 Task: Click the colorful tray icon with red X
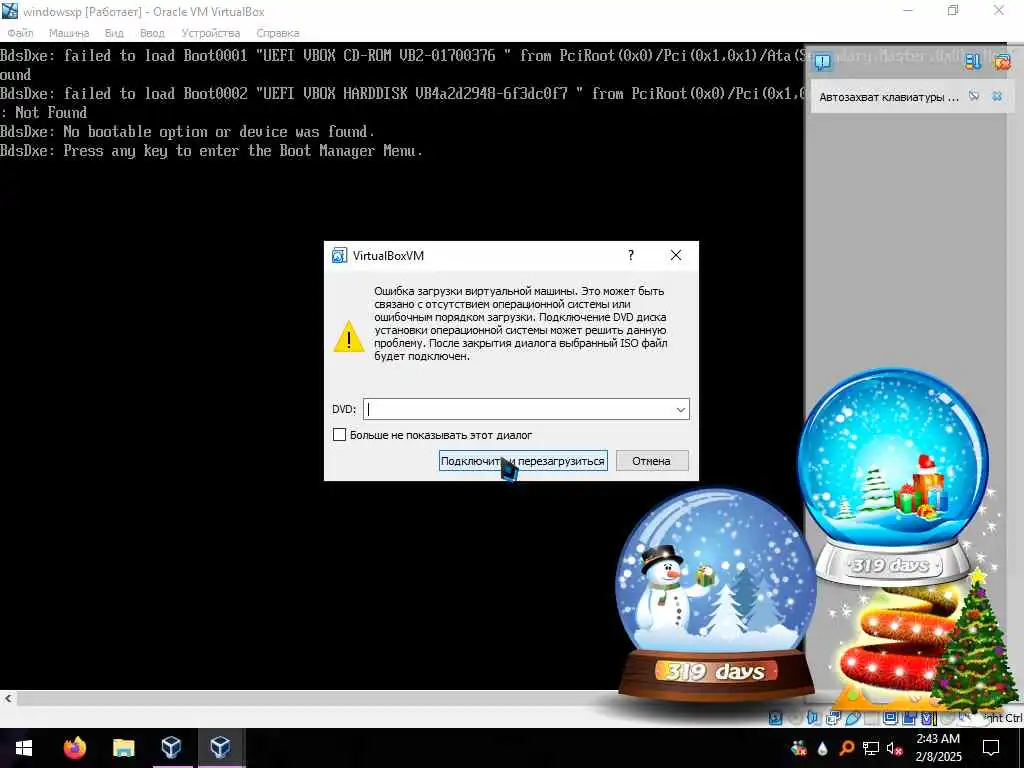pyautogui.click(x=799, y=748)
